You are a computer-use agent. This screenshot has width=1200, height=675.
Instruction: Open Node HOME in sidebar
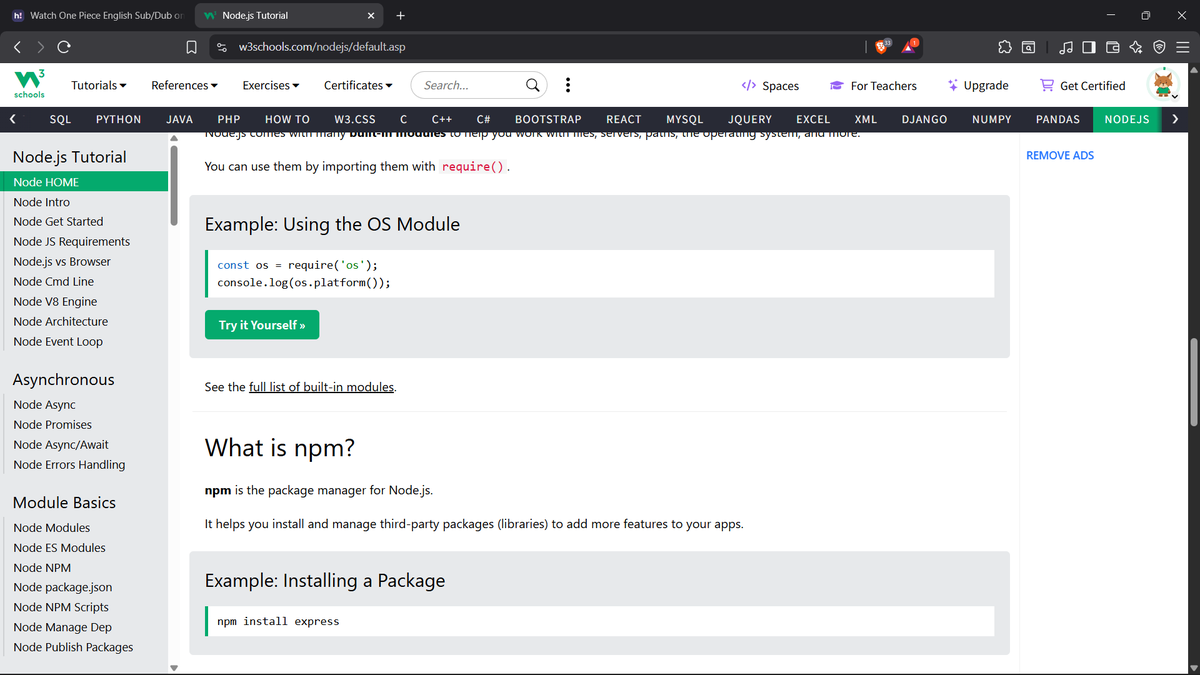(84, 182)
